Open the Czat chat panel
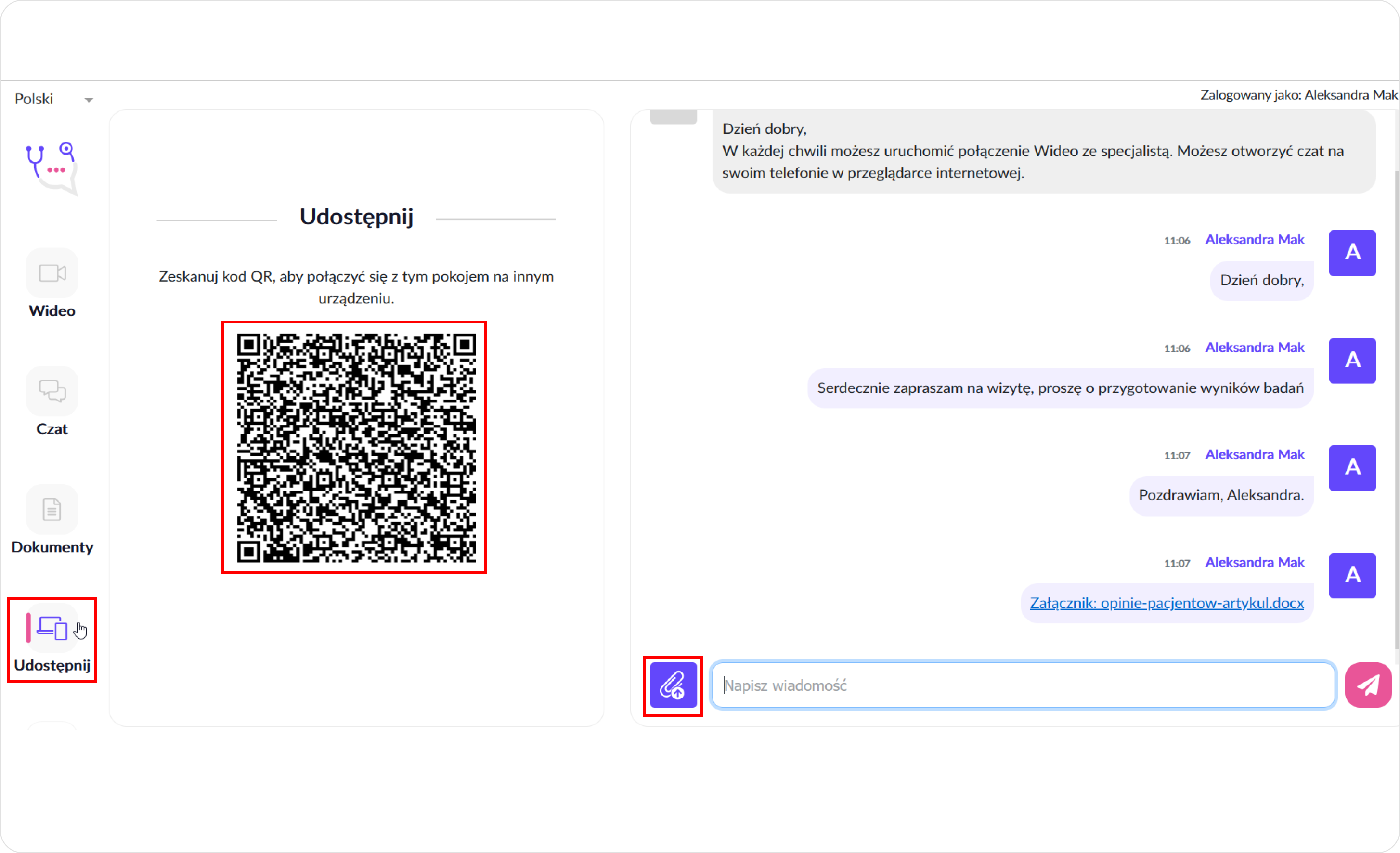The height and width of the screenshot is (853, 1400). pos(52,391)
